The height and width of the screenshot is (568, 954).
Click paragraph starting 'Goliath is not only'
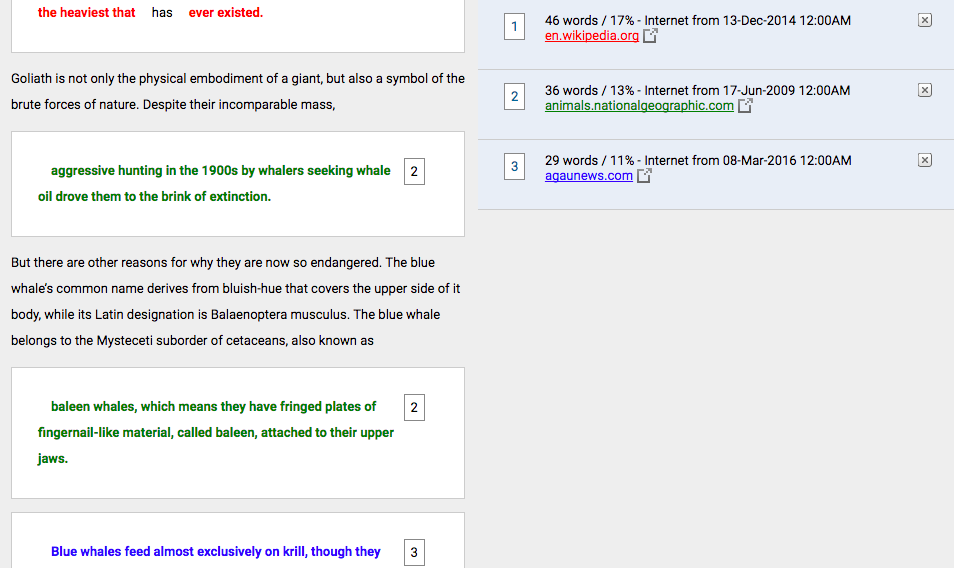pos(238,91)
